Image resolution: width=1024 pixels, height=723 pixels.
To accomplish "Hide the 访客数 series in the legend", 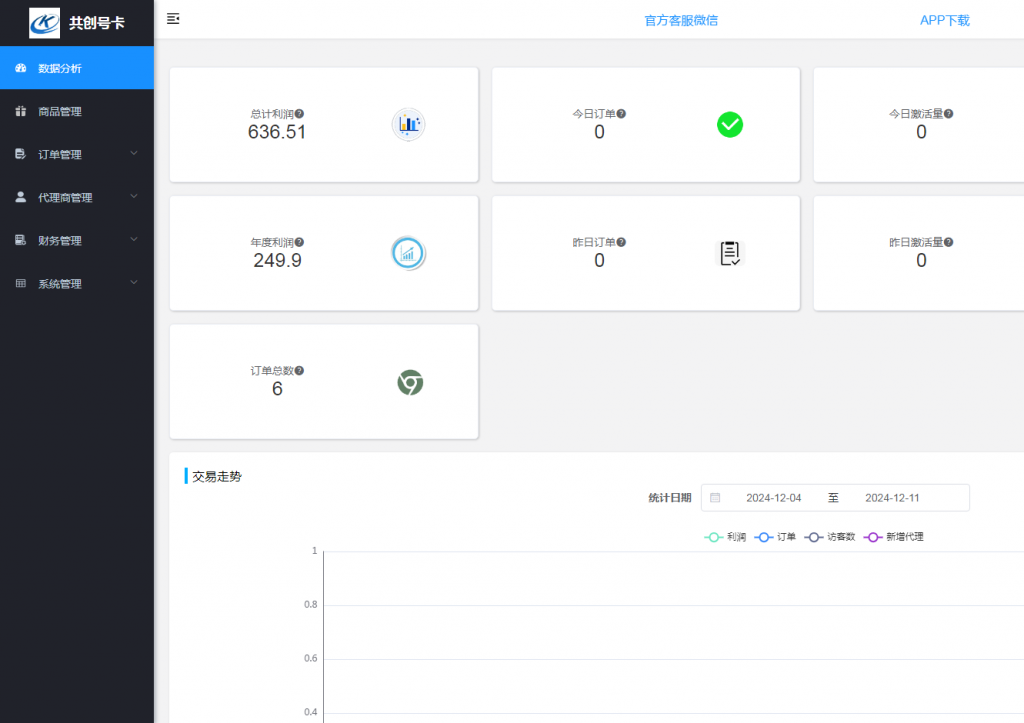I will pyautogui.click(x=830, y=537).
